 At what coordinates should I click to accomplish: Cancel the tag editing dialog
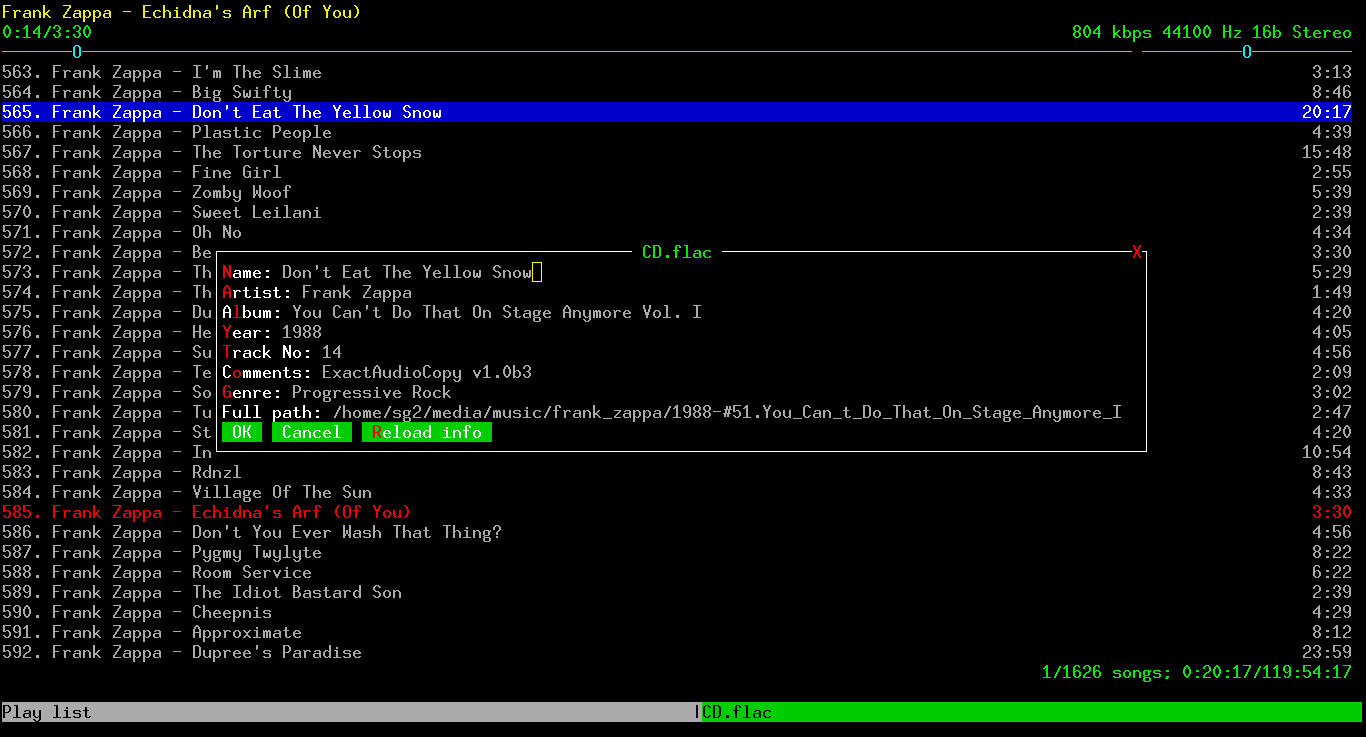point(311,432)
